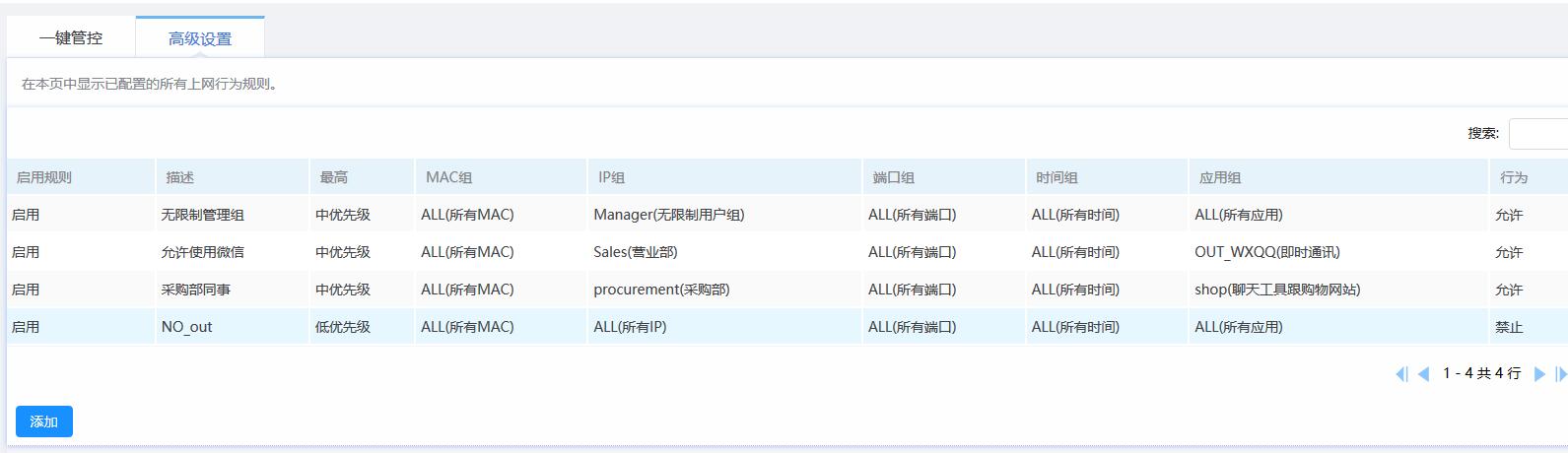Image resolution: width=1568 pixels, height=453 pixels.
Task: Go to the first page of rules
Action: point(1401,374)
